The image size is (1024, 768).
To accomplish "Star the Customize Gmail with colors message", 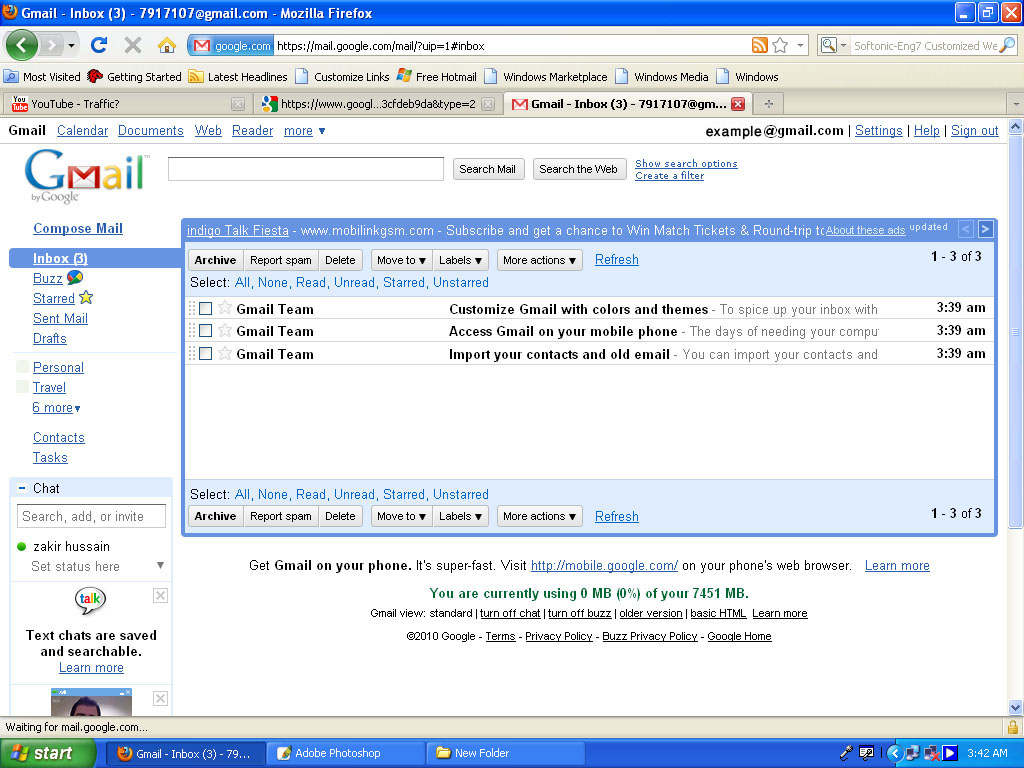I will coord(225,308).
